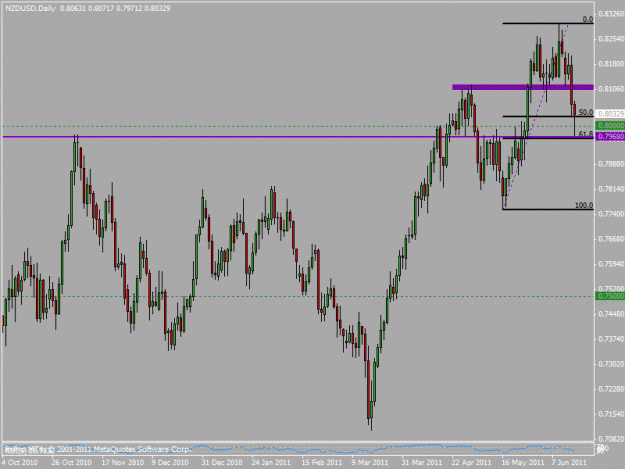Click the 0.78140 price axis label
Viewport: 625px width, 469px height.
[x=611, y=189]
